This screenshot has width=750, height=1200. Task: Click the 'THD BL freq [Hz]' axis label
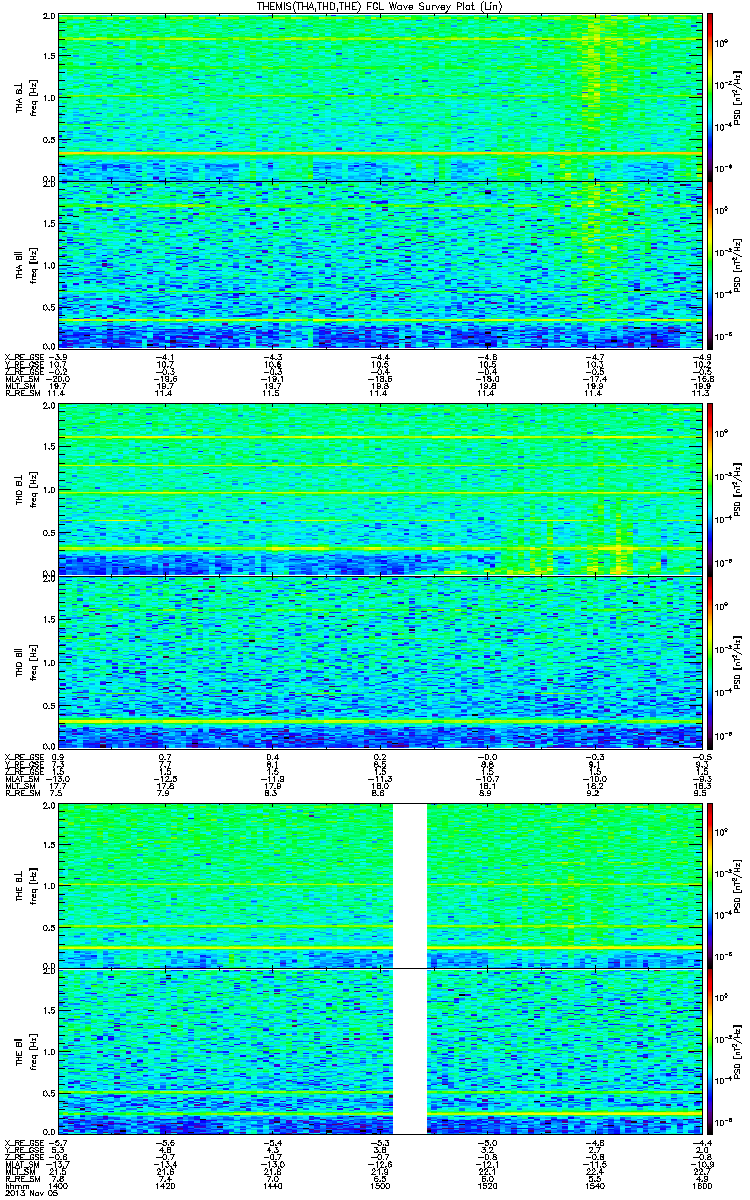coord(25,490)
